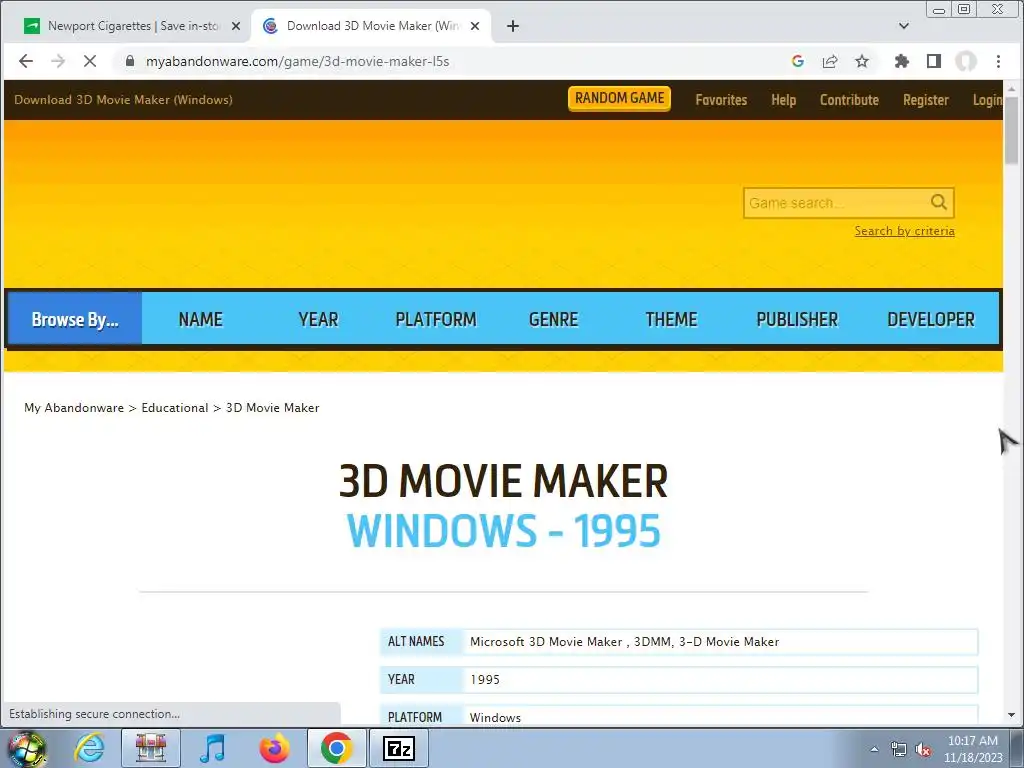Open the Chrome three-dot menu

(x=998, y=61)
